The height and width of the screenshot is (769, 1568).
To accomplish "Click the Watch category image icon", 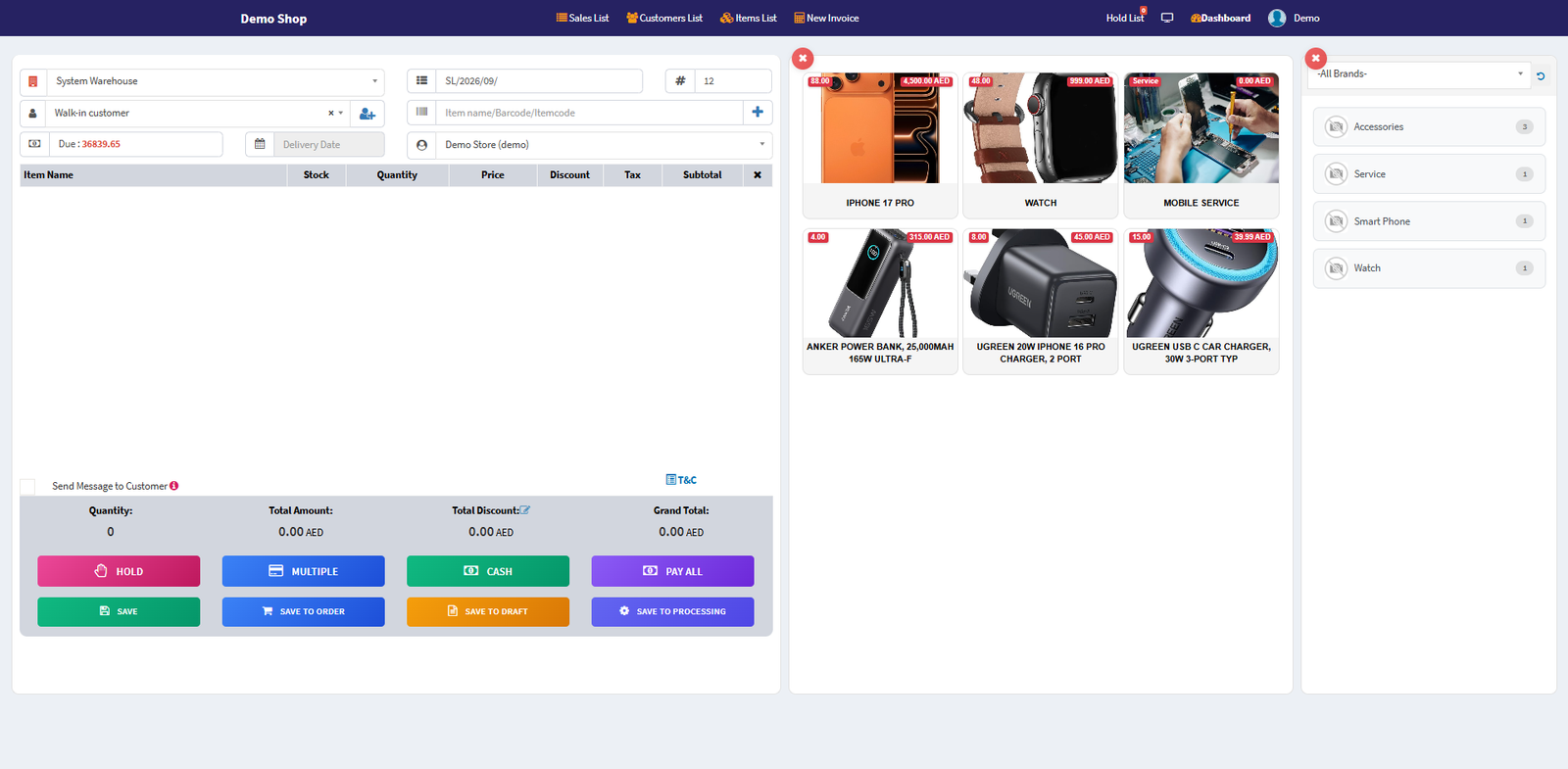I will coord(1336,268).
